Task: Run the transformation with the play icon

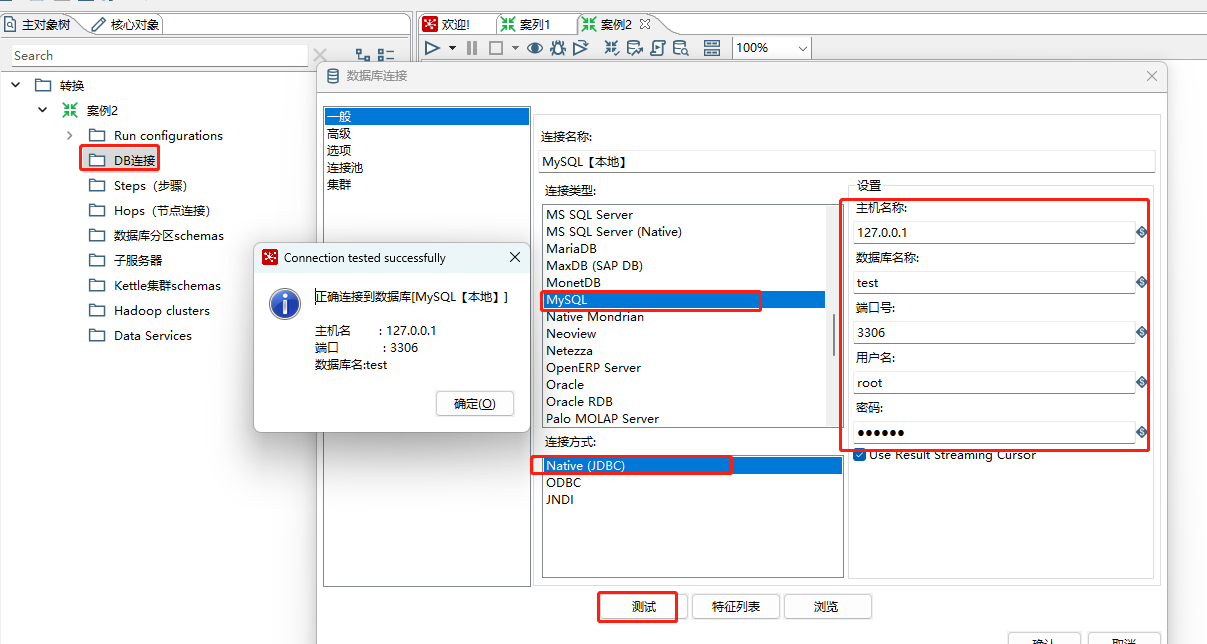Action: coord(432,48)
